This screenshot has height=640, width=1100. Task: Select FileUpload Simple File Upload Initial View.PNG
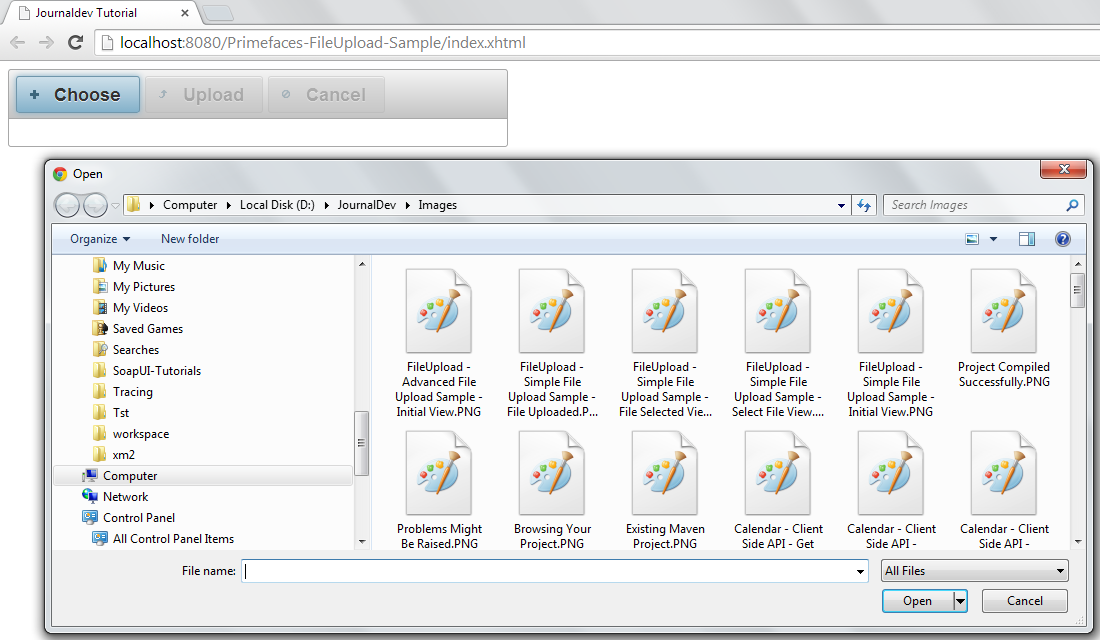tap(891, 344)
